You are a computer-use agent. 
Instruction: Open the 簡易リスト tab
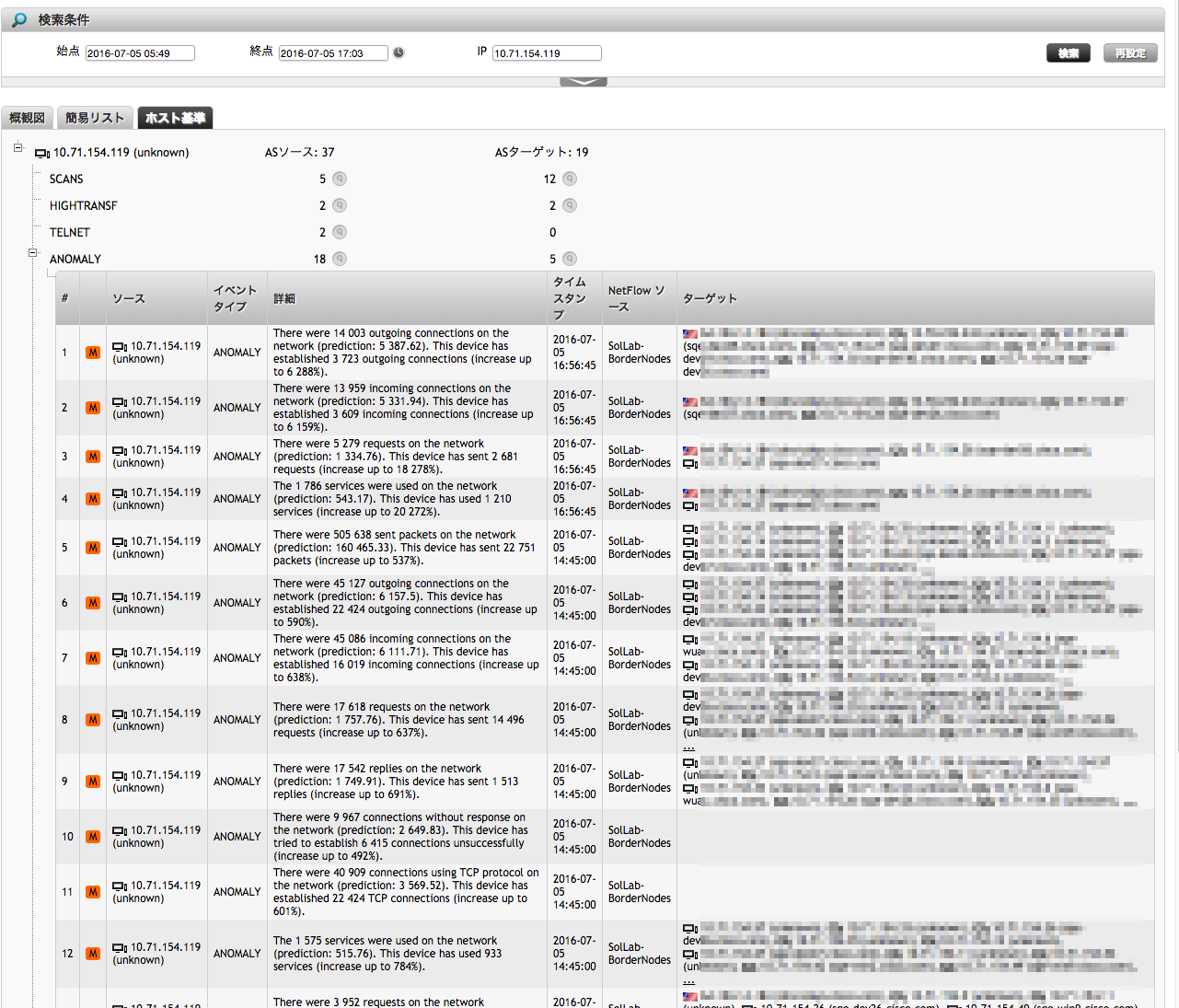click(95, 118)
